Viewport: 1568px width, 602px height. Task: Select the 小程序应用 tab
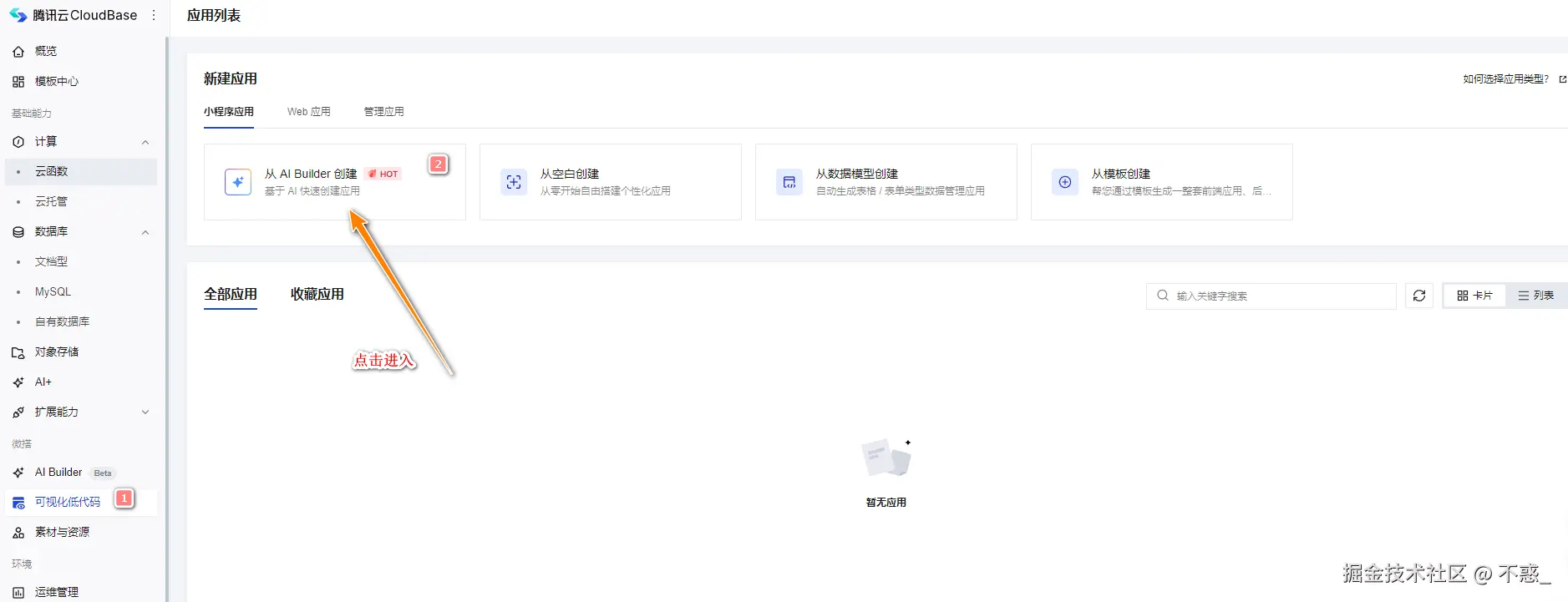point(229,112)
